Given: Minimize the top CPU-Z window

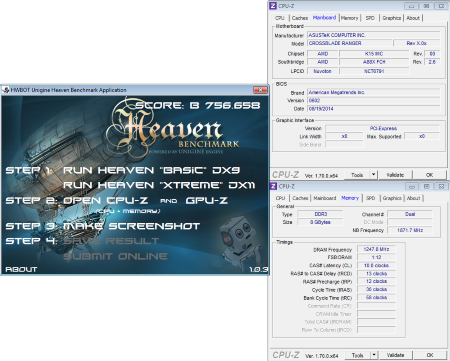Looking at the screenshot, I should [411, 6].
